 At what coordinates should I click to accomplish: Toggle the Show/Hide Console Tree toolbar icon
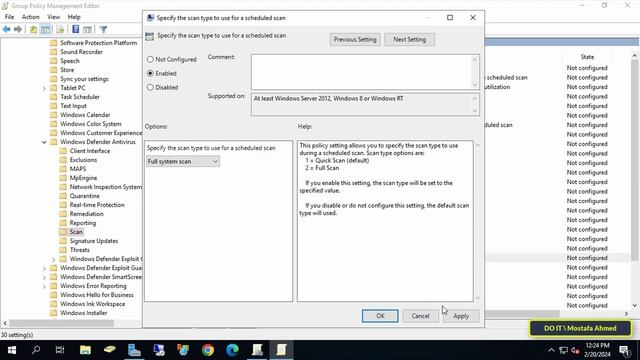(x=46, y=29)
